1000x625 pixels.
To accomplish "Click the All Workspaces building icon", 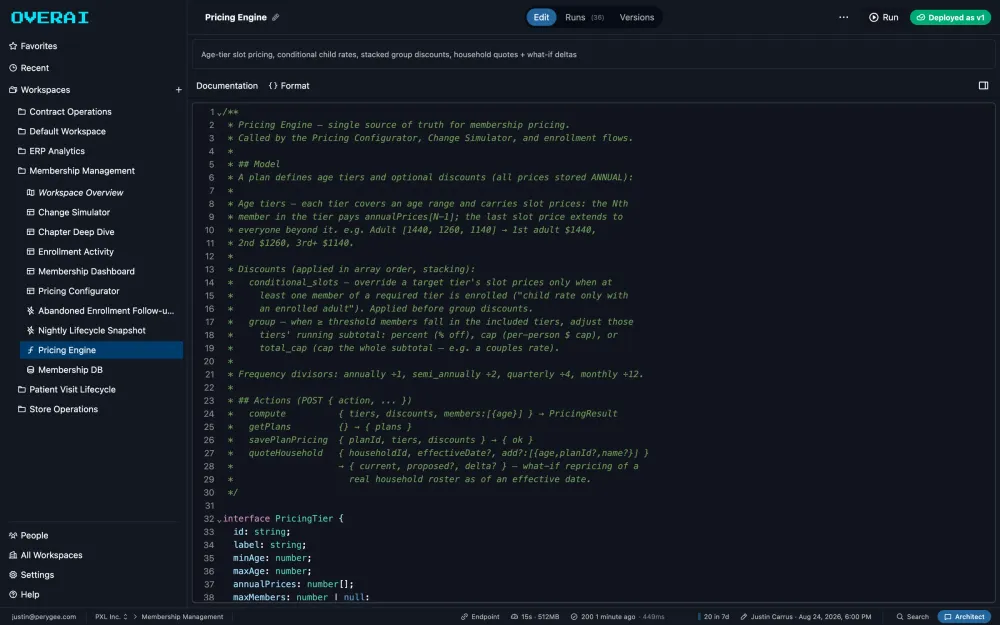I will 13,555.
